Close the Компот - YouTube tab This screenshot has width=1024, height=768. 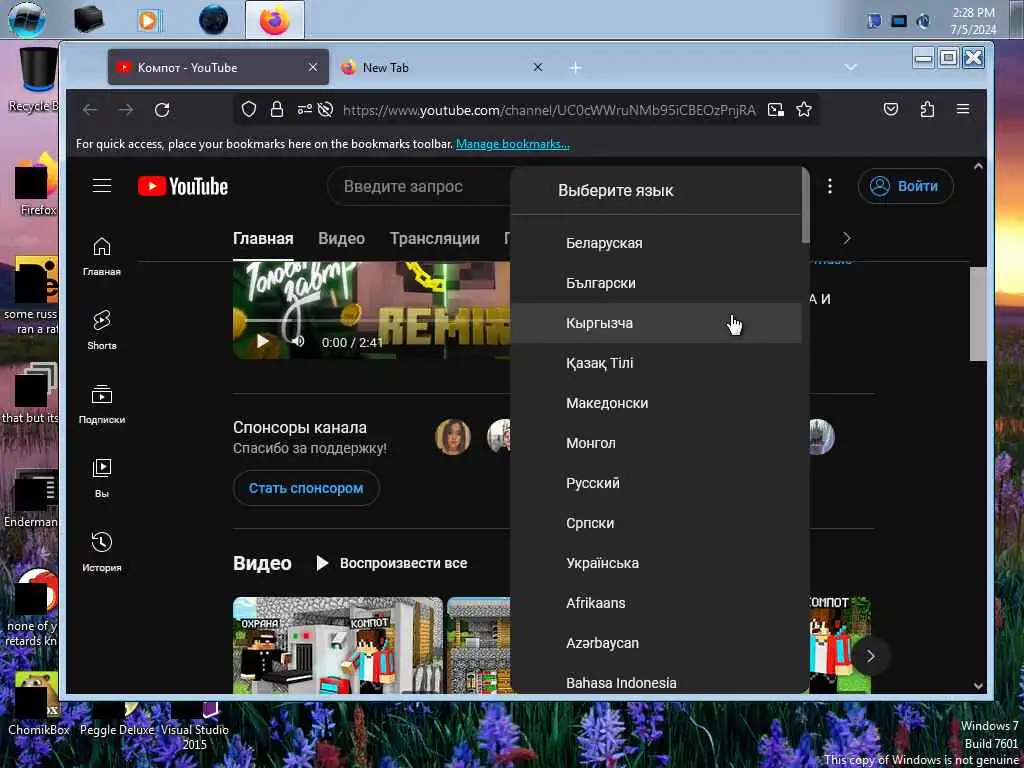313,67
